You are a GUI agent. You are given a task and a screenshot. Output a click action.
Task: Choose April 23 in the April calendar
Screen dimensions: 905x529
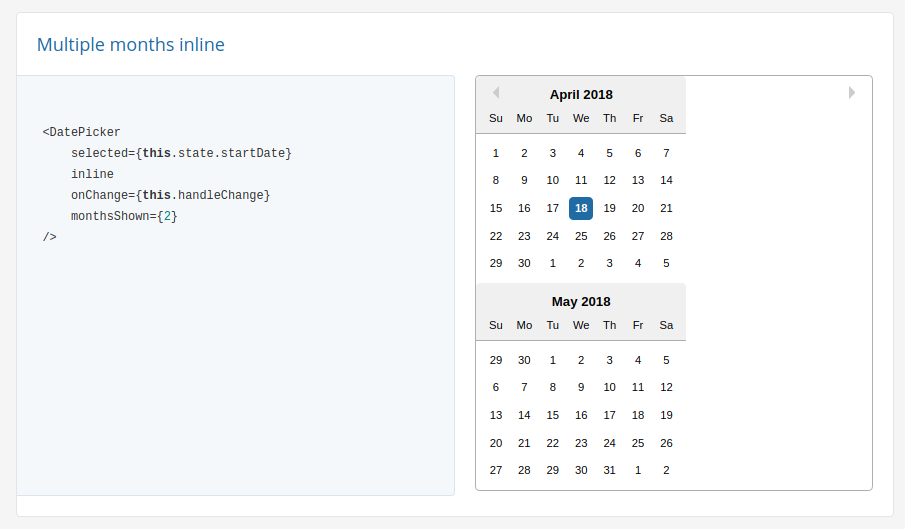pyautogui.click(x=524, y=236)
